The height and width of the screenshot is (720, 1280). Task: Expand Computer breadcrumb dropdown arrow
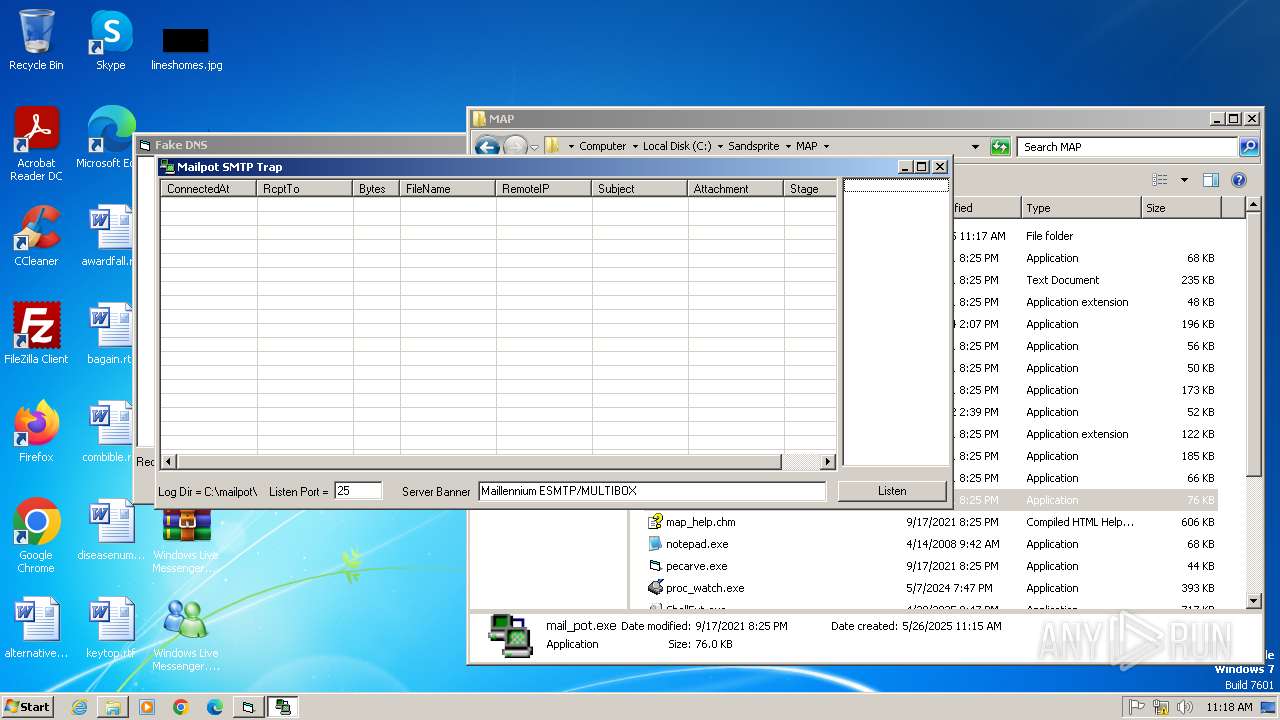pyautogui.click(x=635, y=146)
